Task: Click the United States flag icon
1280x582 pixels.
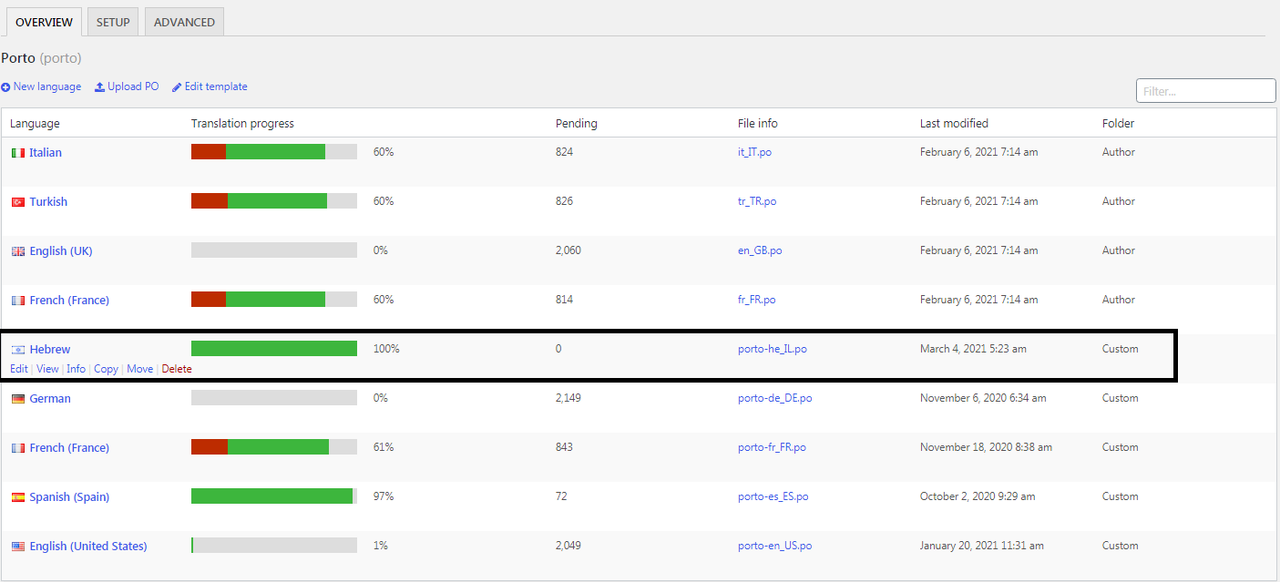Action: [18, 546]
